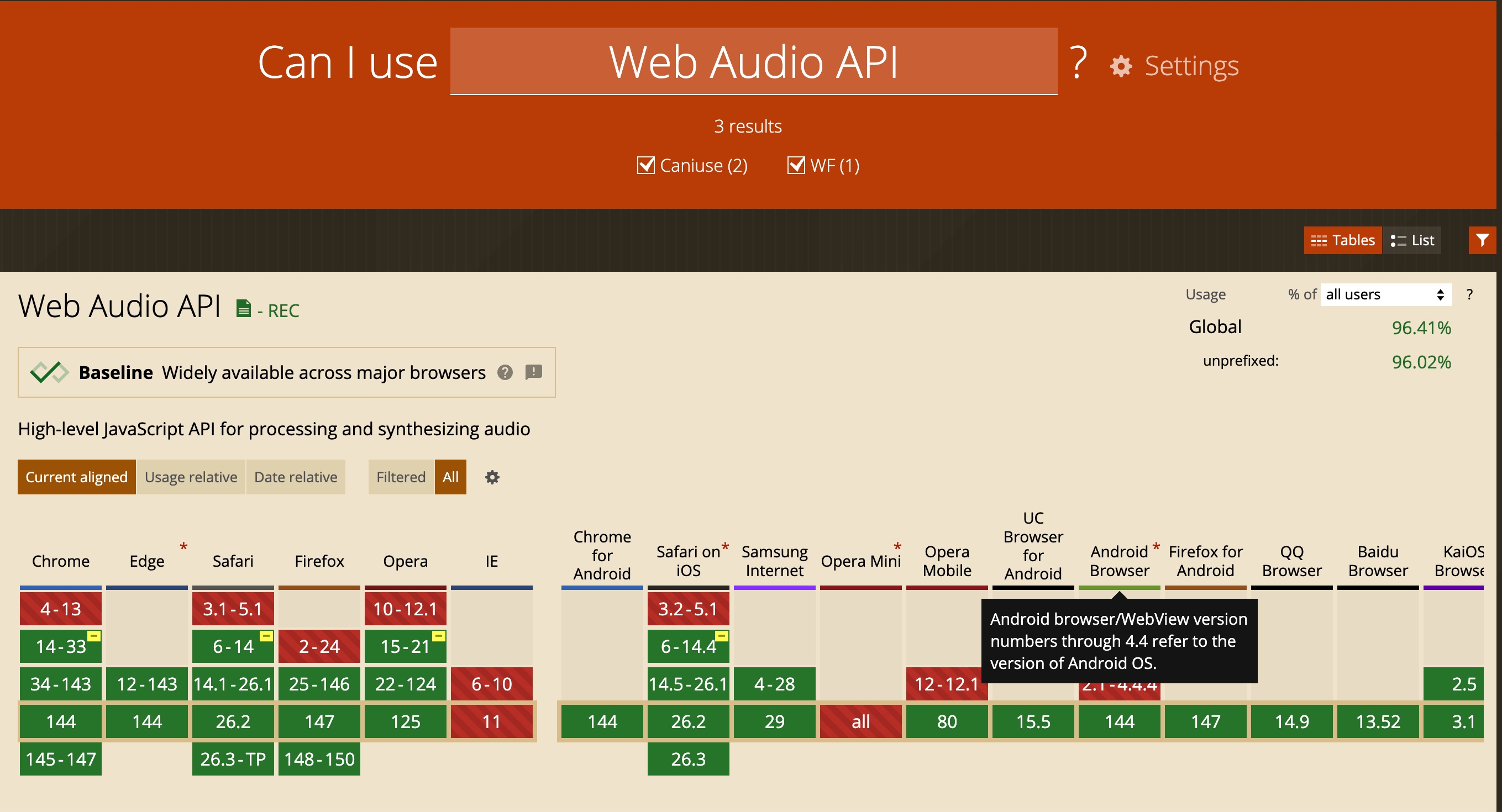Uncheck the WF (1) checkbox

(796, 166)
